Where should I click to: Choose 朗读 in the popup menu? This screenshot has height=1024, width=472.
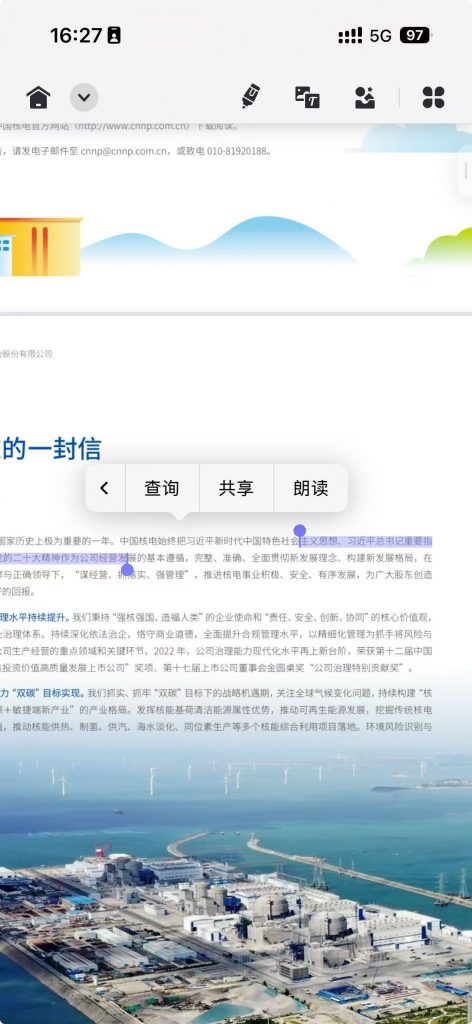coord(311,488)
